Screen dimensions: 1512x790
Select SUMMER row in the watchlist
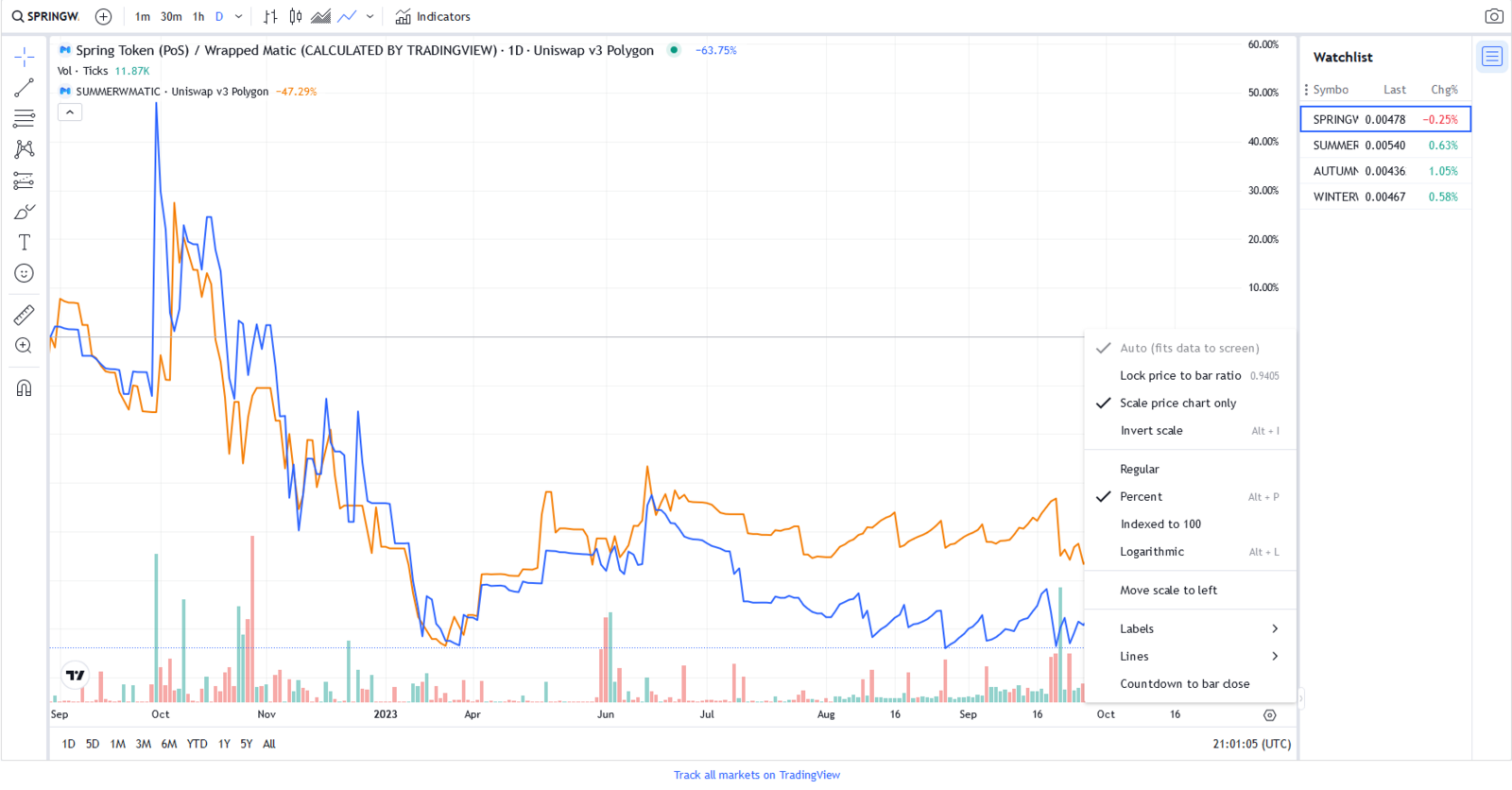tap(1384, 146)
